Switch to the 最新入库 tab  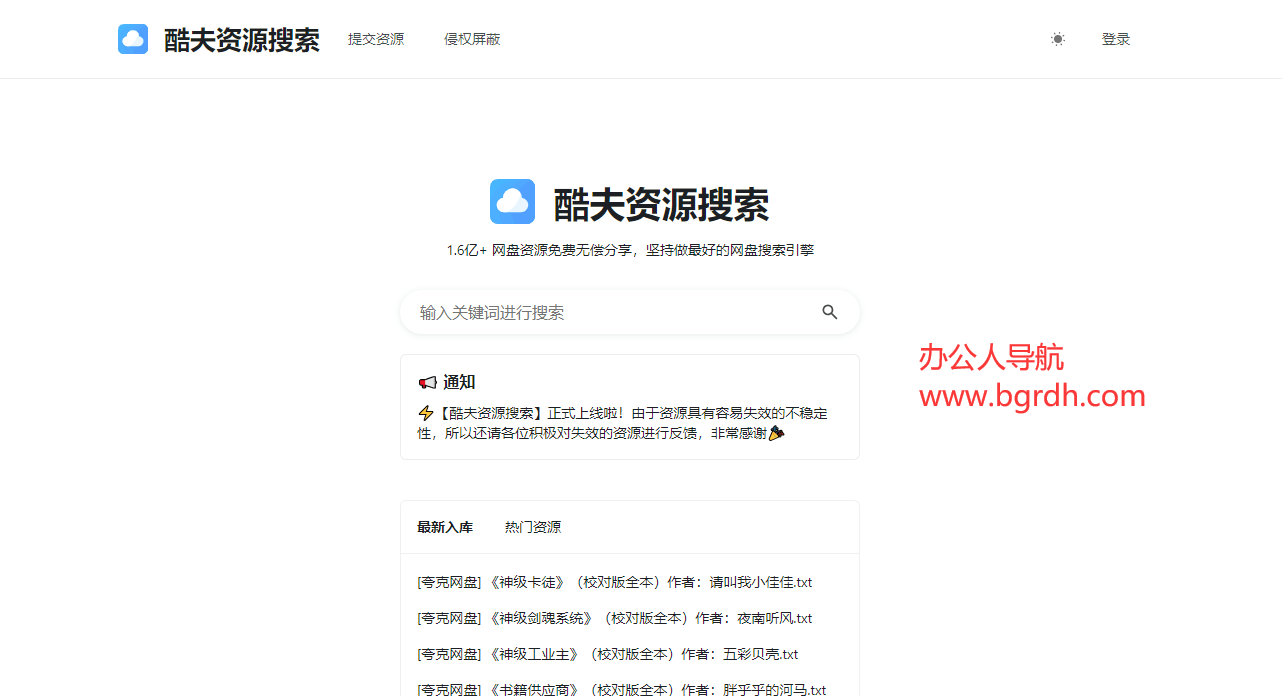tap(444, 527)
